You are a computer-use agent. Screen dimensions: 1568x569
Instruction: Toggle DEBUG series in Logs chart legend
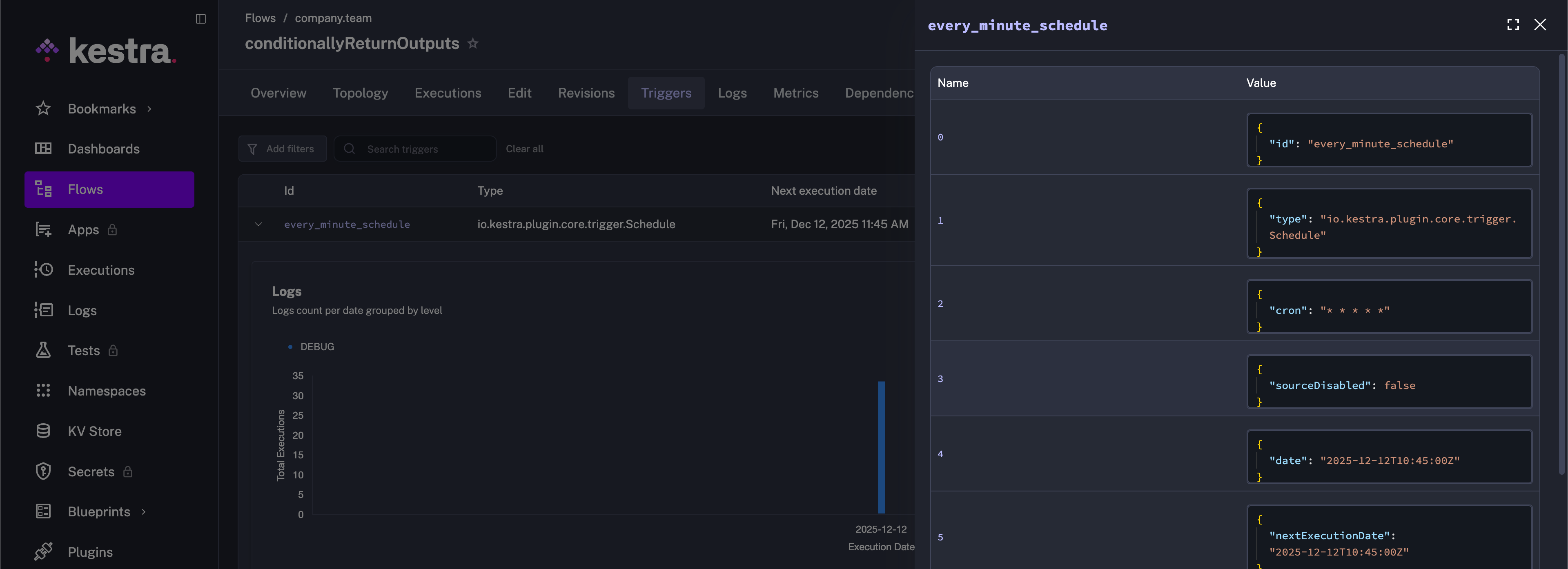[x=316, y=347]
